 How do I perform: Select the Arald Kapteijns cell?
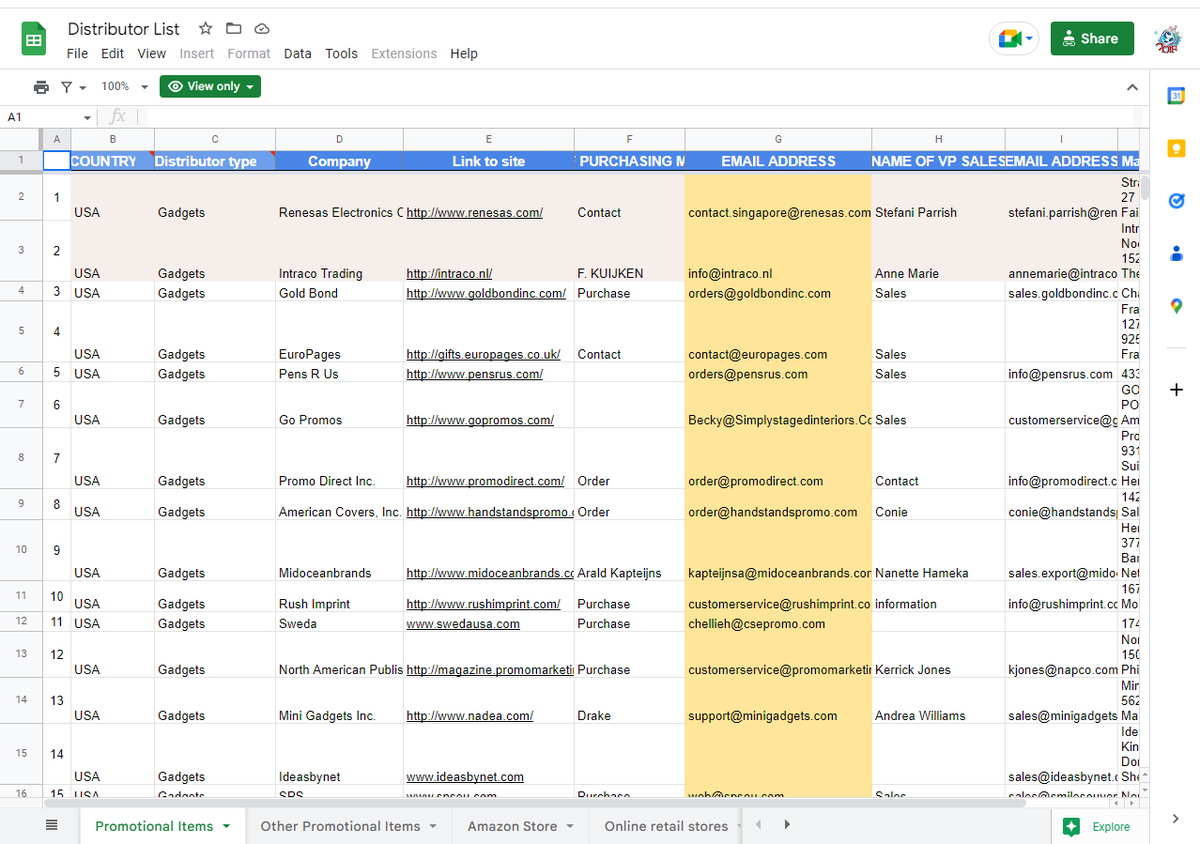629,550
